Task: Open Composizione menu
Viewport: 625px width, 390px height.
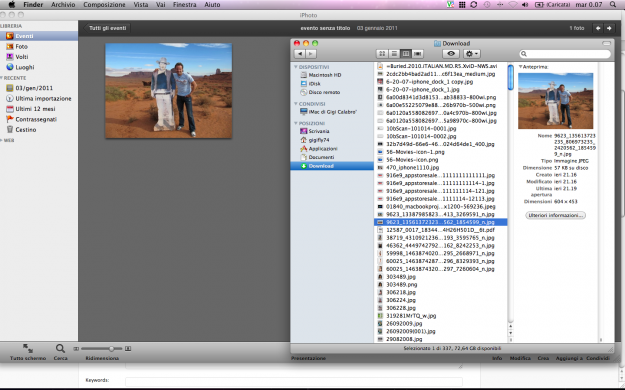Action: pyautogui.click(x=104, y=5)
